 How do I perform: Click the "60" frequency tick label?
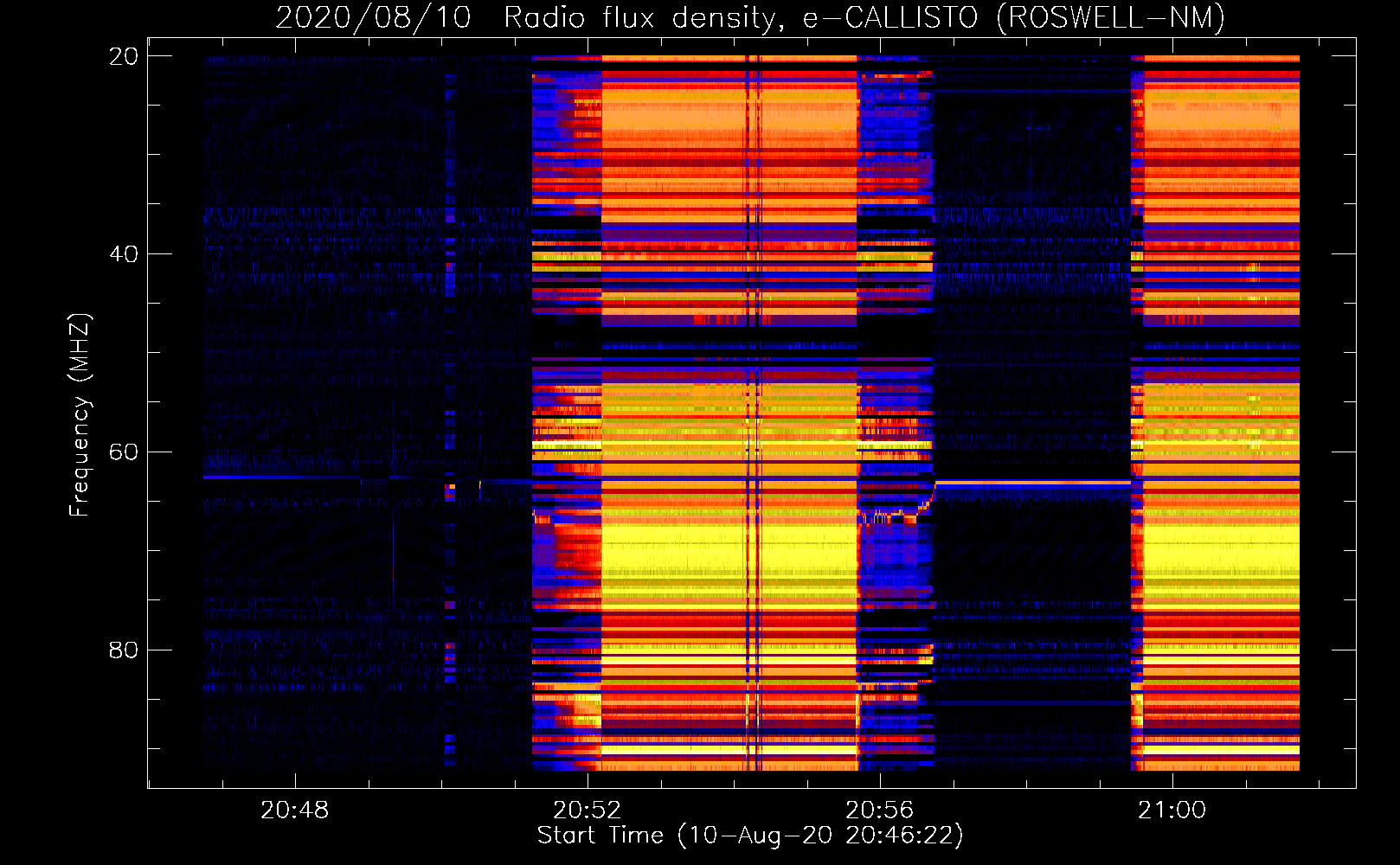tap(124, 452)
